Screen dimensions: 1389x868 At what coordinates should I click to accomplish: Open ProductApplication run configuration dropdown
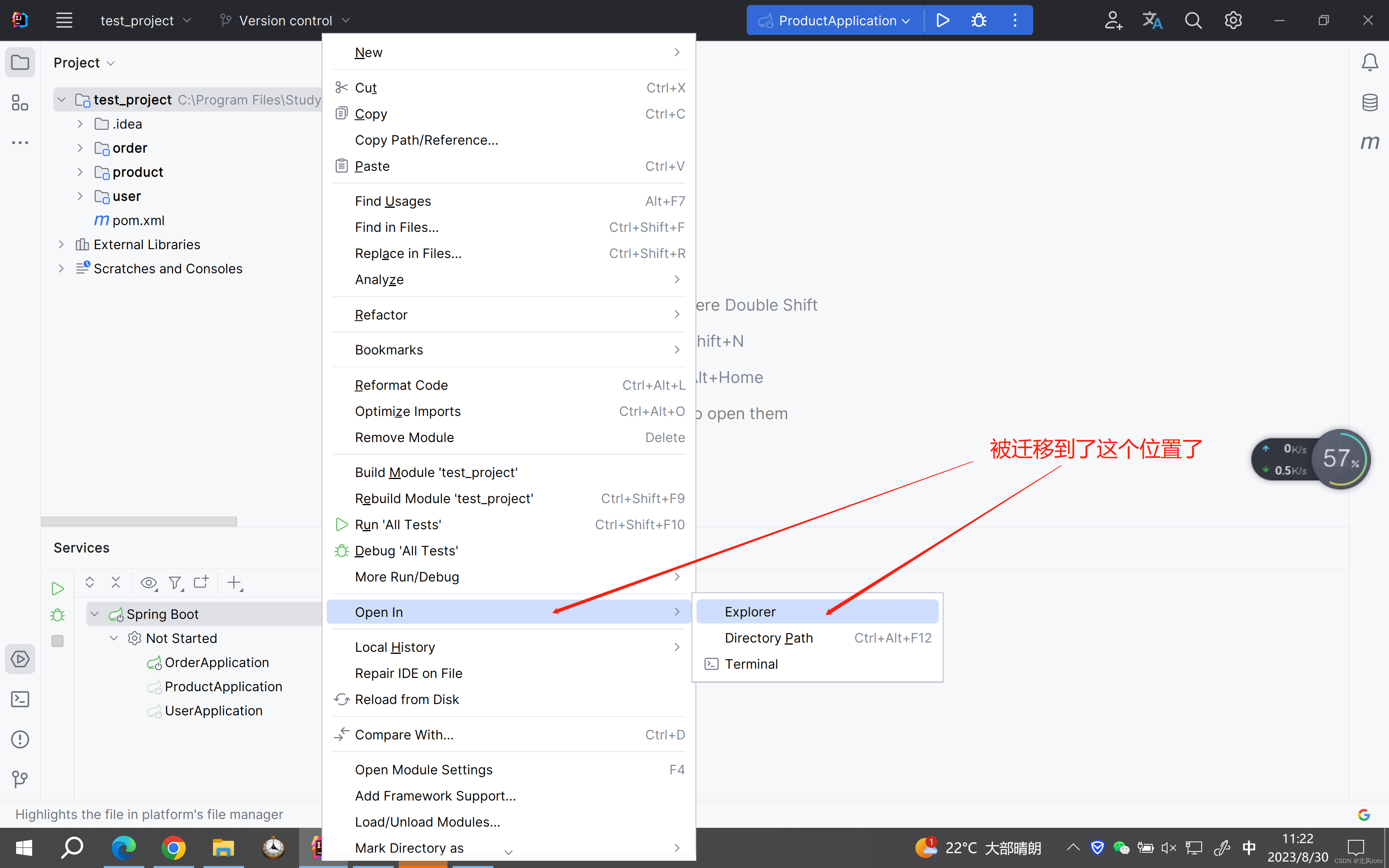[x=835, y=20]
